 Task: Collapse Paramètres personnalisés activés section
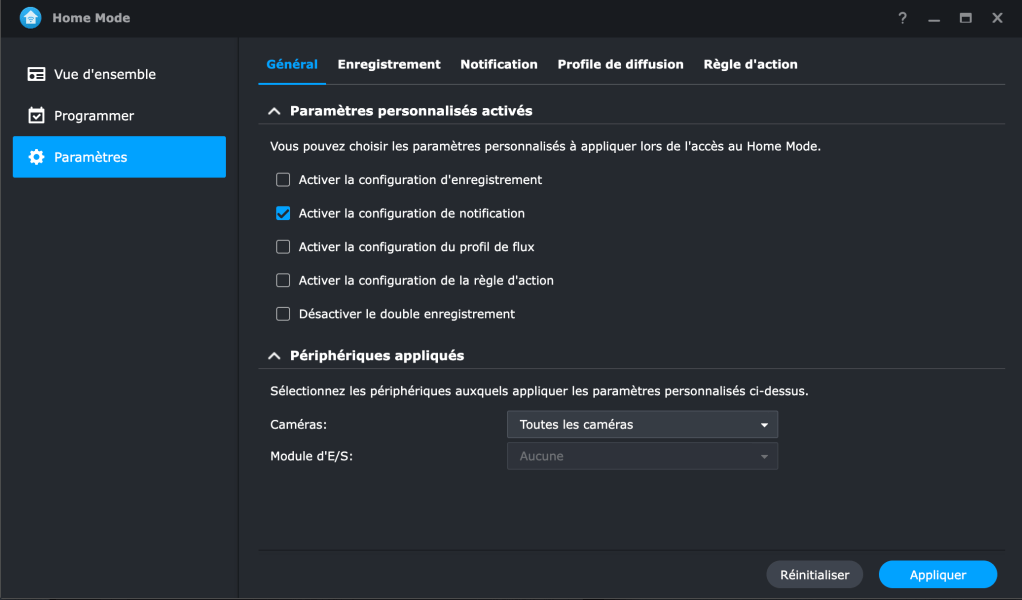click(x=273, y=111)
